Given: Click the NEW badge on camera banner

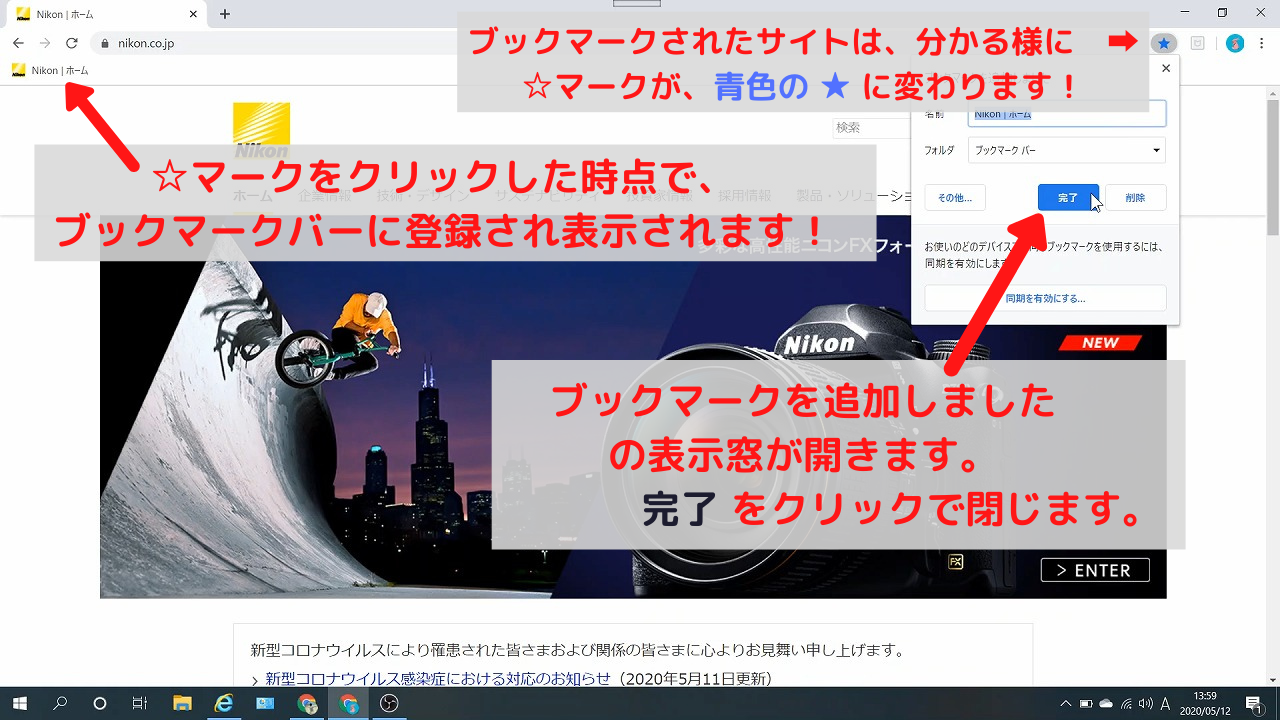Looking at the screenshot, I should [x=1100, y=343].
